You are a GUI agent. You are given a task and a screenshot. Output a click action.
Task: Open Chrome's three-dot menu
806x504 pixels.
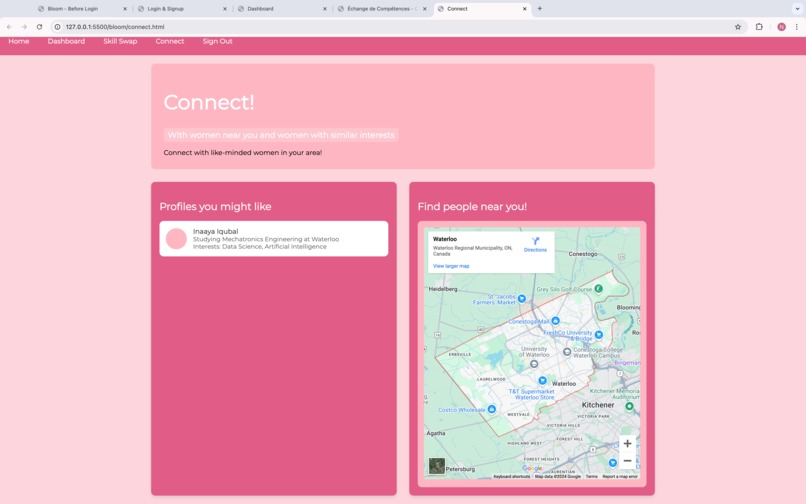pos(797,27)
